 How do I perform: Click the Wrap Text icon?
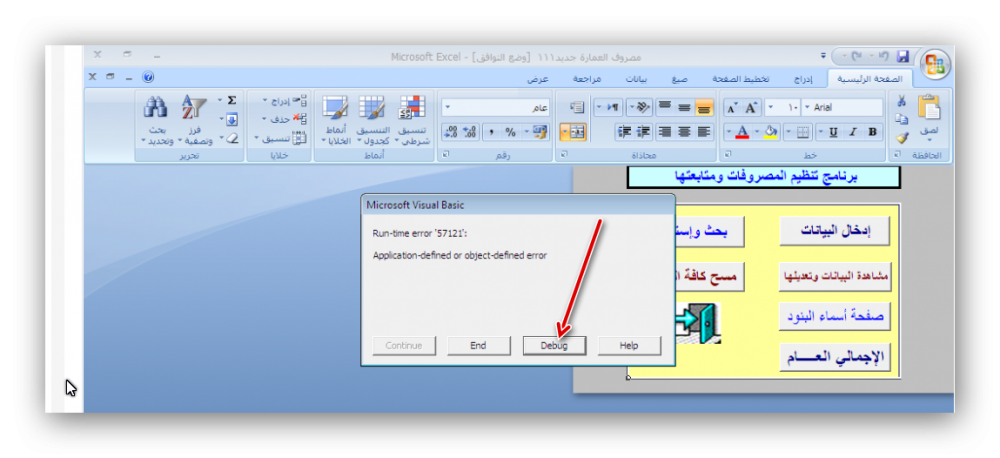pyautogui.click(x=577, y=108)
